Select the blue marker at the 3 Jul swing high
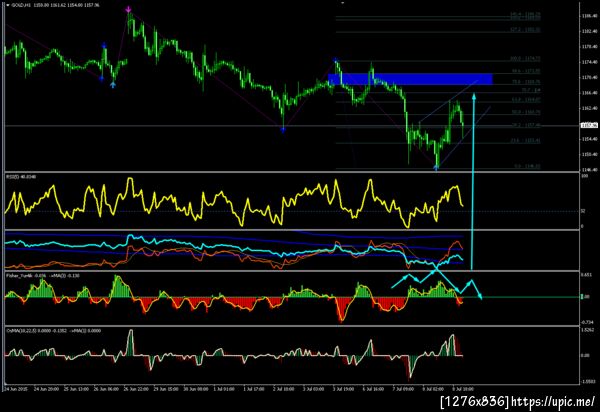Viewport: 600px width, 412px height. coord(336,60)
